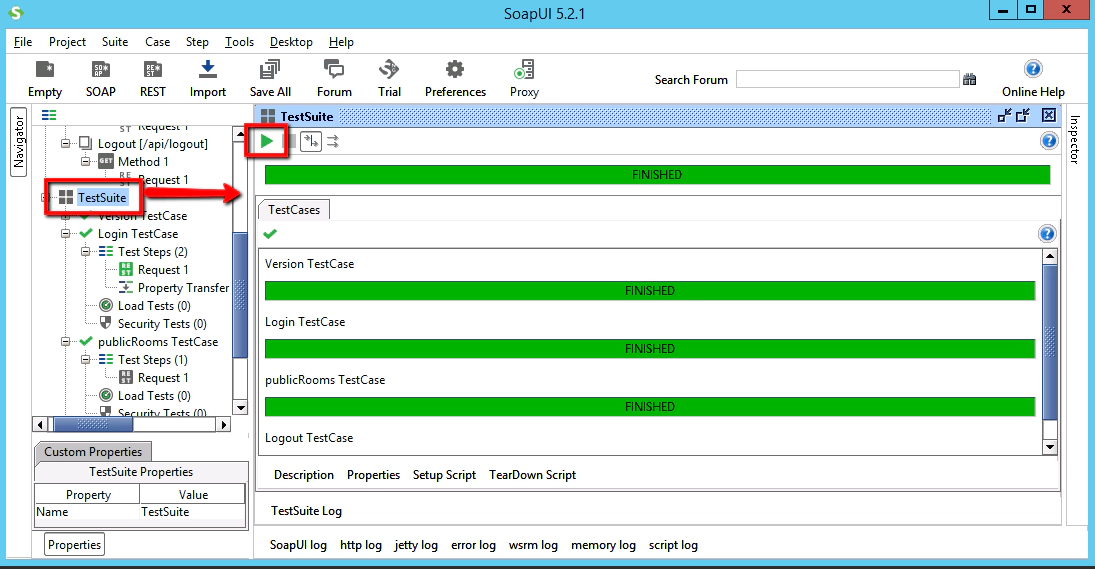The image size is (1095, 569).
Task: Select Property Transfer test step
Action: [183, 288]
